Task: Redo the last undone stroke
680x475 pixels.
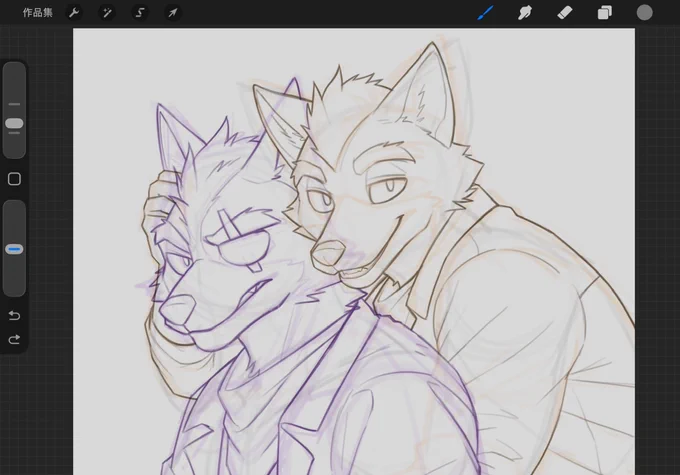Action: click(x=14, y=339)
